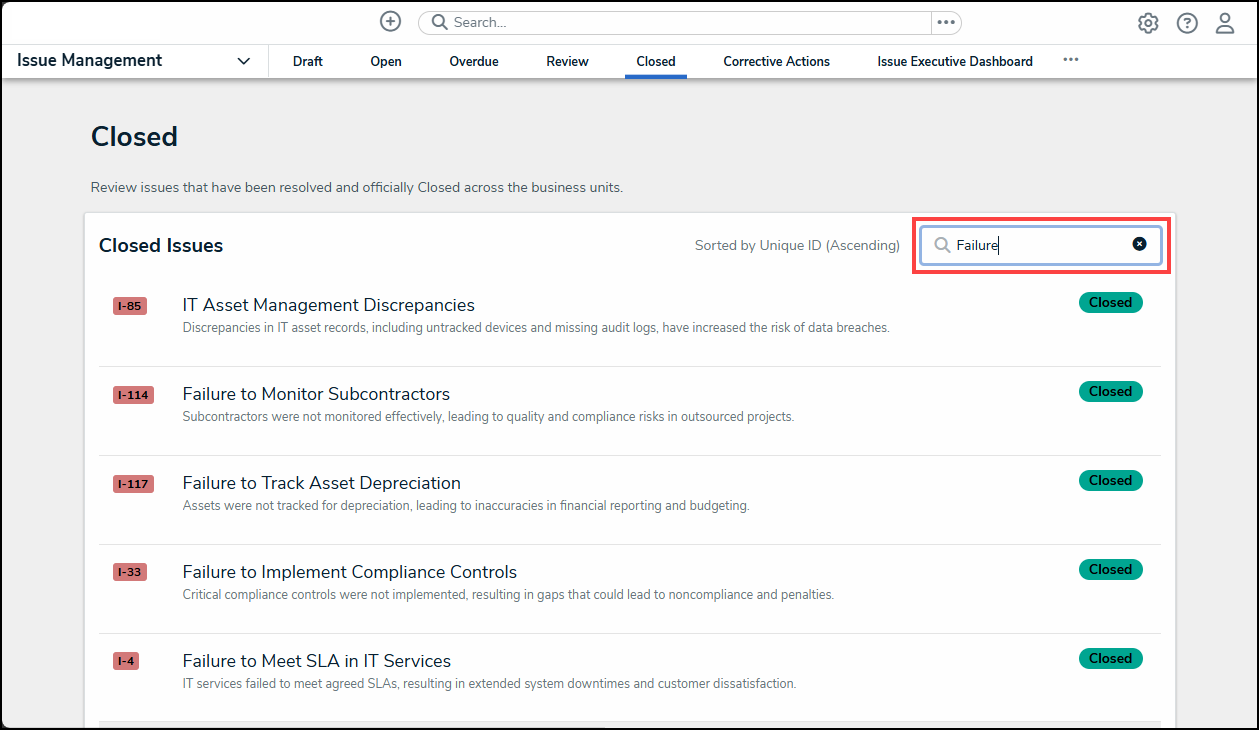The height and width of the screenshot is (730, 1259).
Task: Open the Corrective Actions tab
Action: point(776,61)
